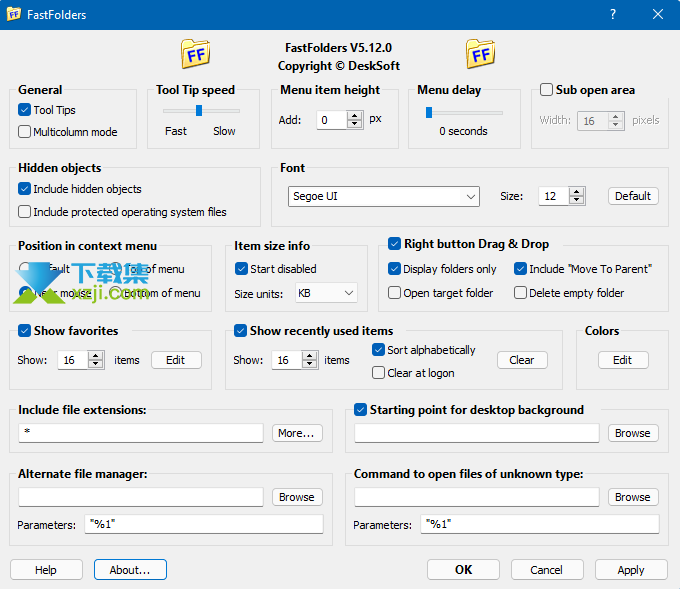Click the Include file extensions field
The width and height of the screenshot is (680, 589).
coord(141,433)
